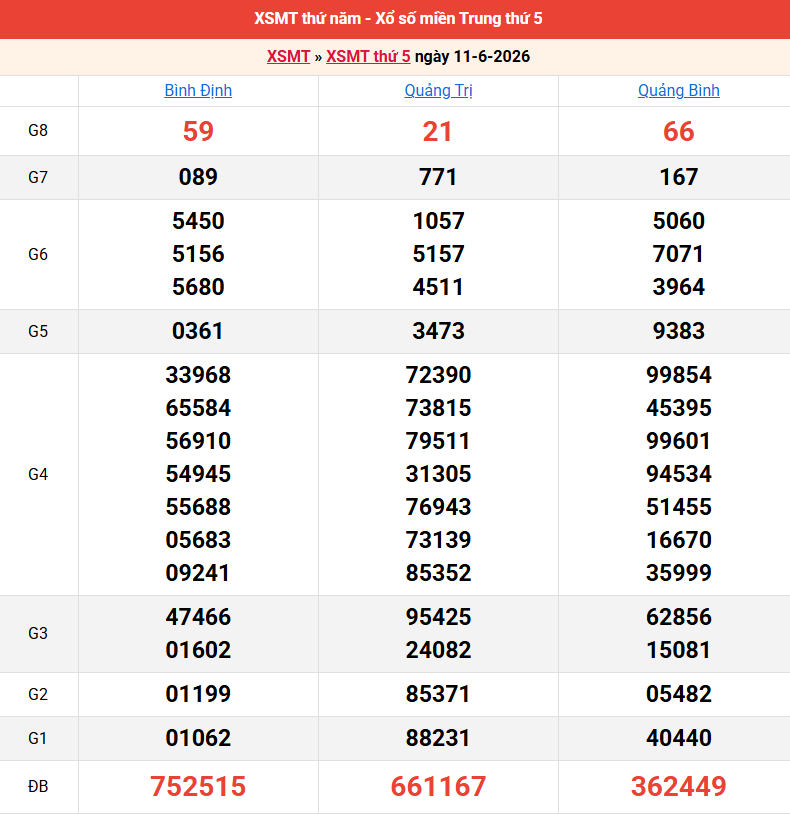Click G2 number 85371
Image resolution: width=790 pixels, height=814 pixels.
(x=438, y=695)
